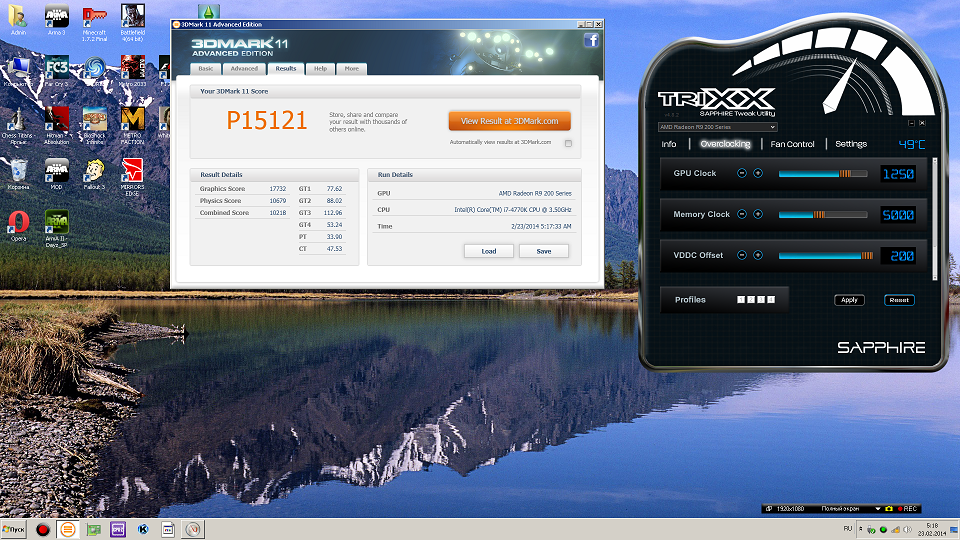The width and height of the screenshot is (960, 540).
Task: Click the orange 3DMark taskbar button
Action: pos(68,530)
